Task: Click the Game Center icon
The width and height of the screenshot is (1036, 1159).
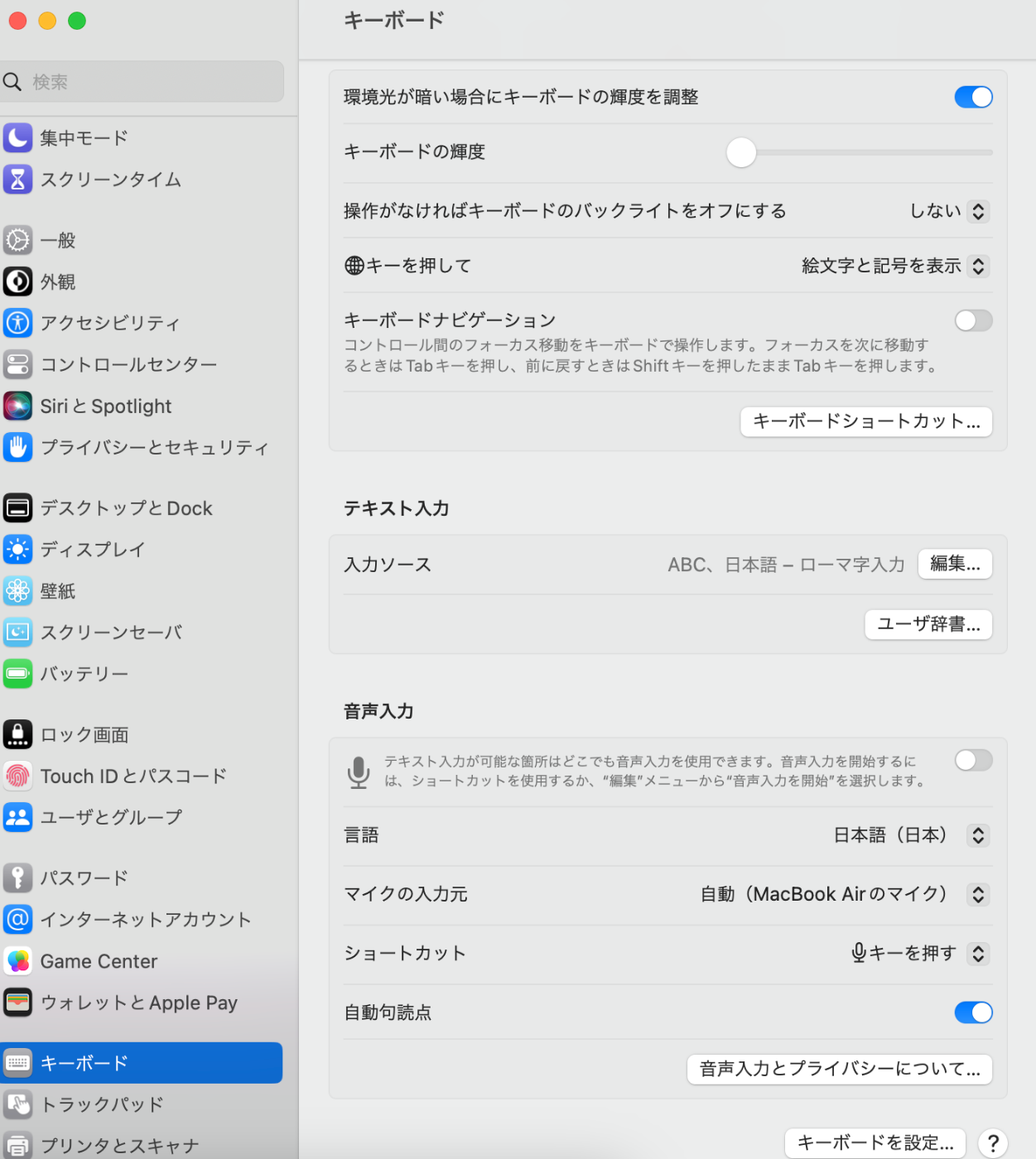Action: tap(17, 961)
